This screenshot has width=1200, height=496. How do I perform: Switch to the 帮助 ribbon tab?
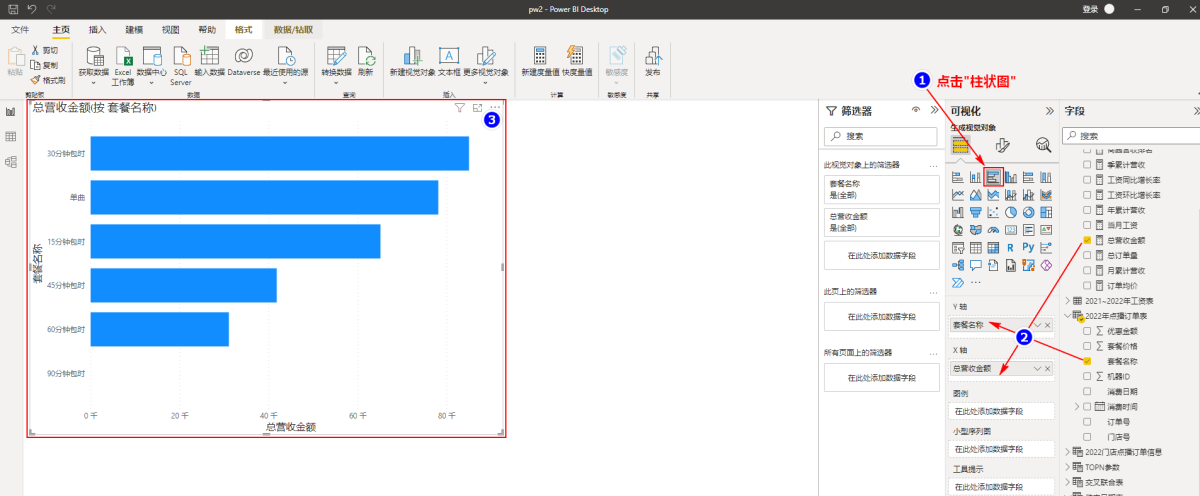pos(207,30)
